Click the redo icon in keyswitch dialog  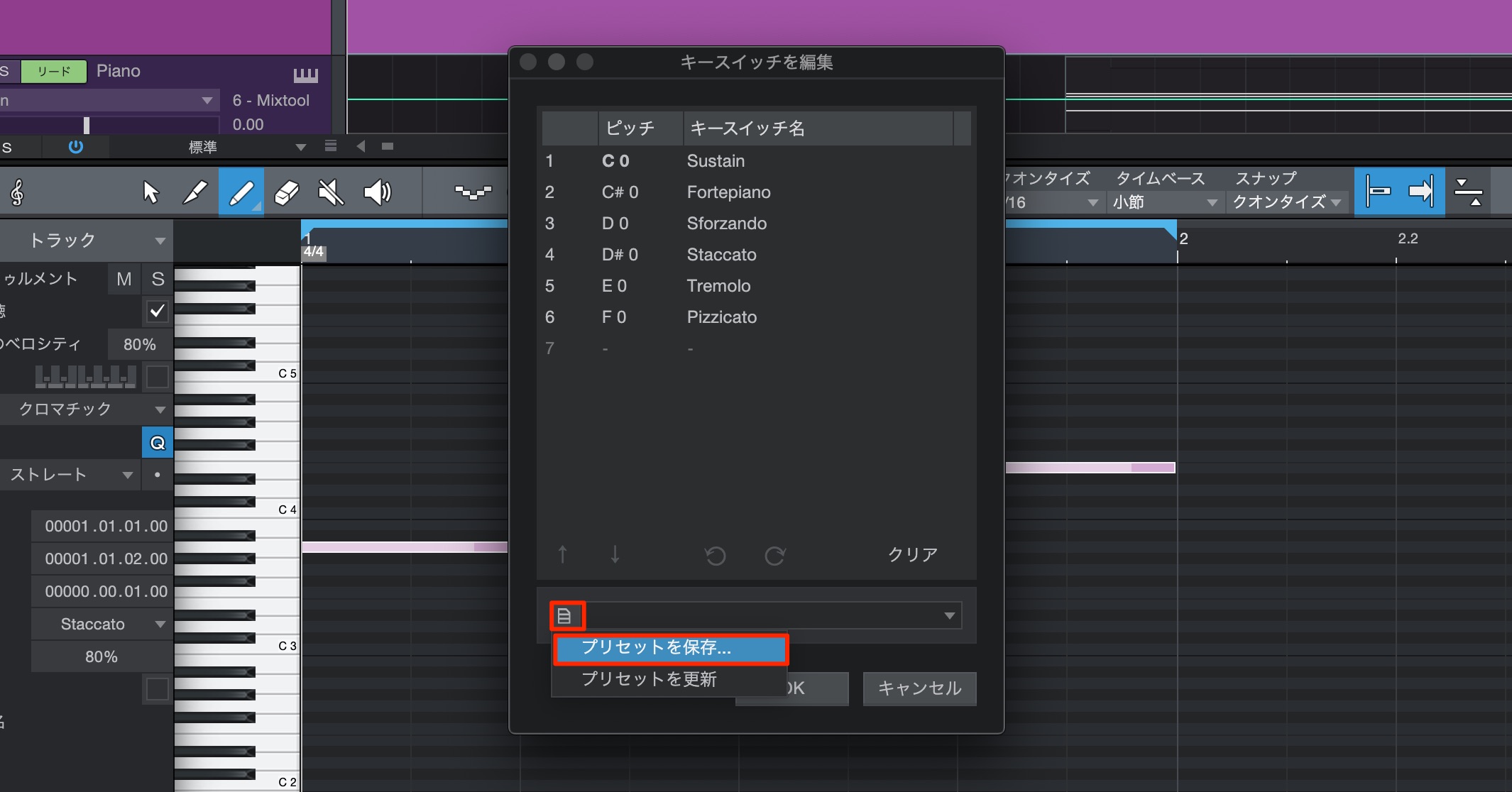coord(774,555)
